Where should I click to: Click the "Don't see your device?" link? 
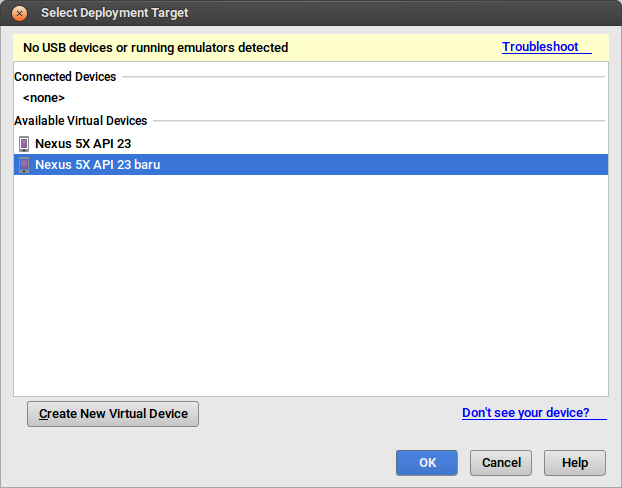pyautogui.click(x=525, y=413)
